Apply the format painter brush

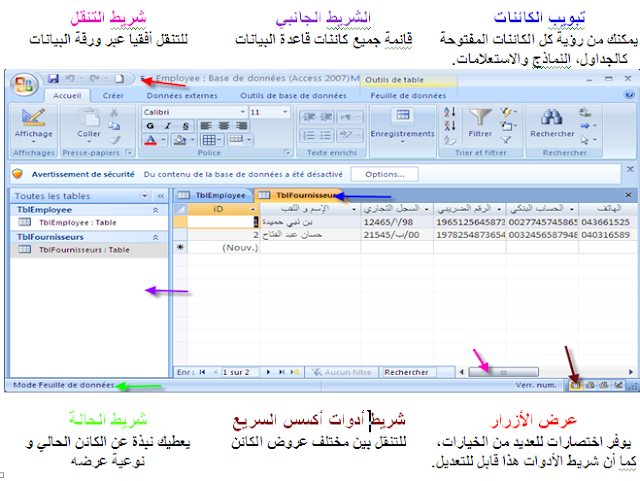click(115, 140)
